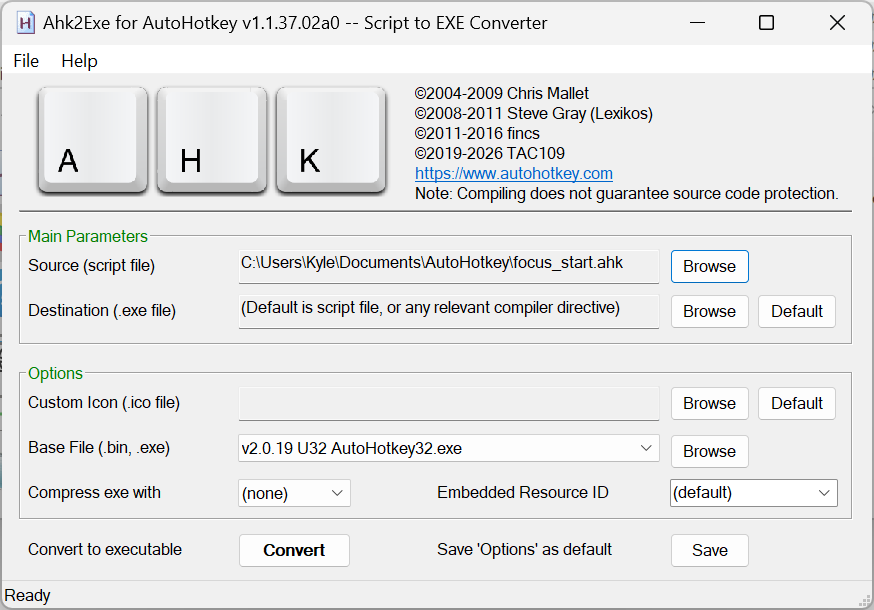The height and width of the screenshot is (610, 874).
Task: Expand the Base File dropdown
Action: (x=646, y=448)
